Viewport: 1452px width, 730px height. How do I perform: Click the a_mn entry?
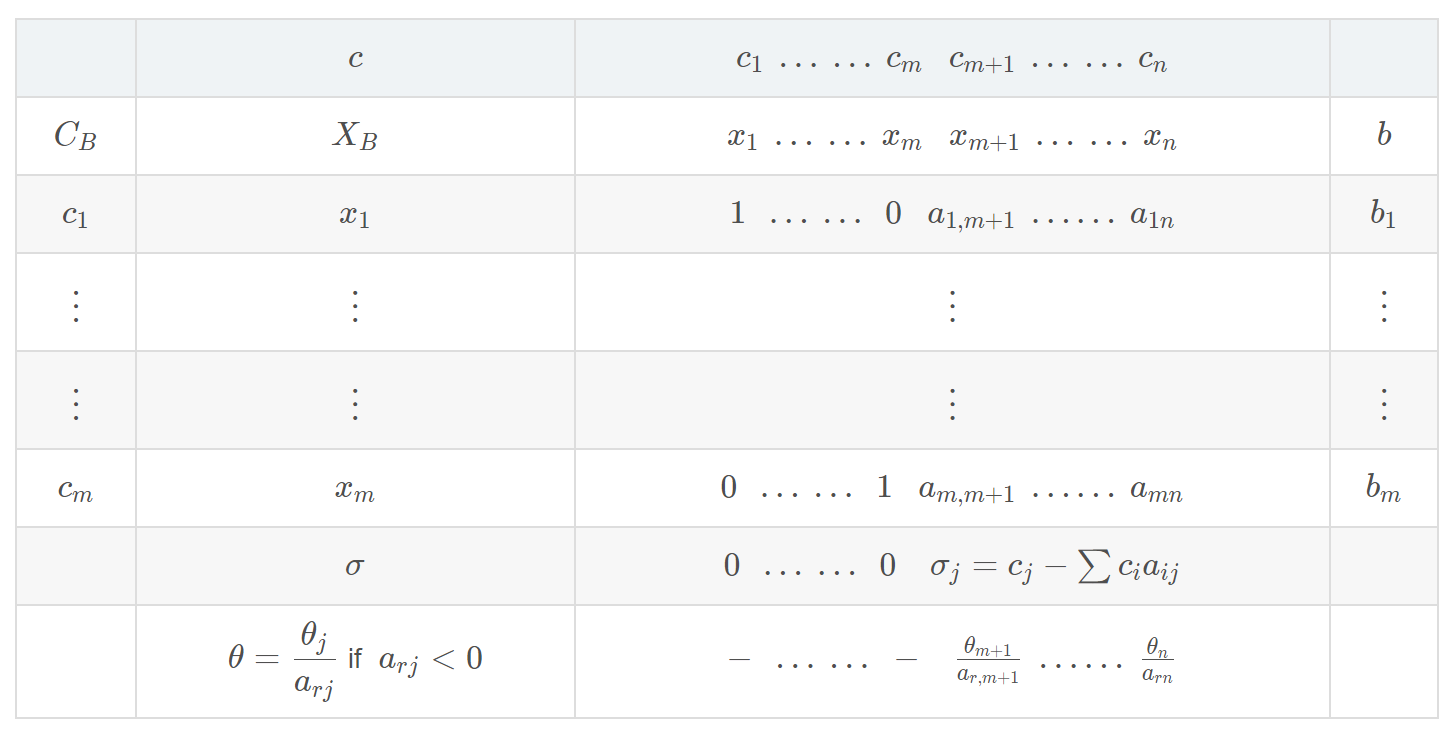[x=1156, y=490]
